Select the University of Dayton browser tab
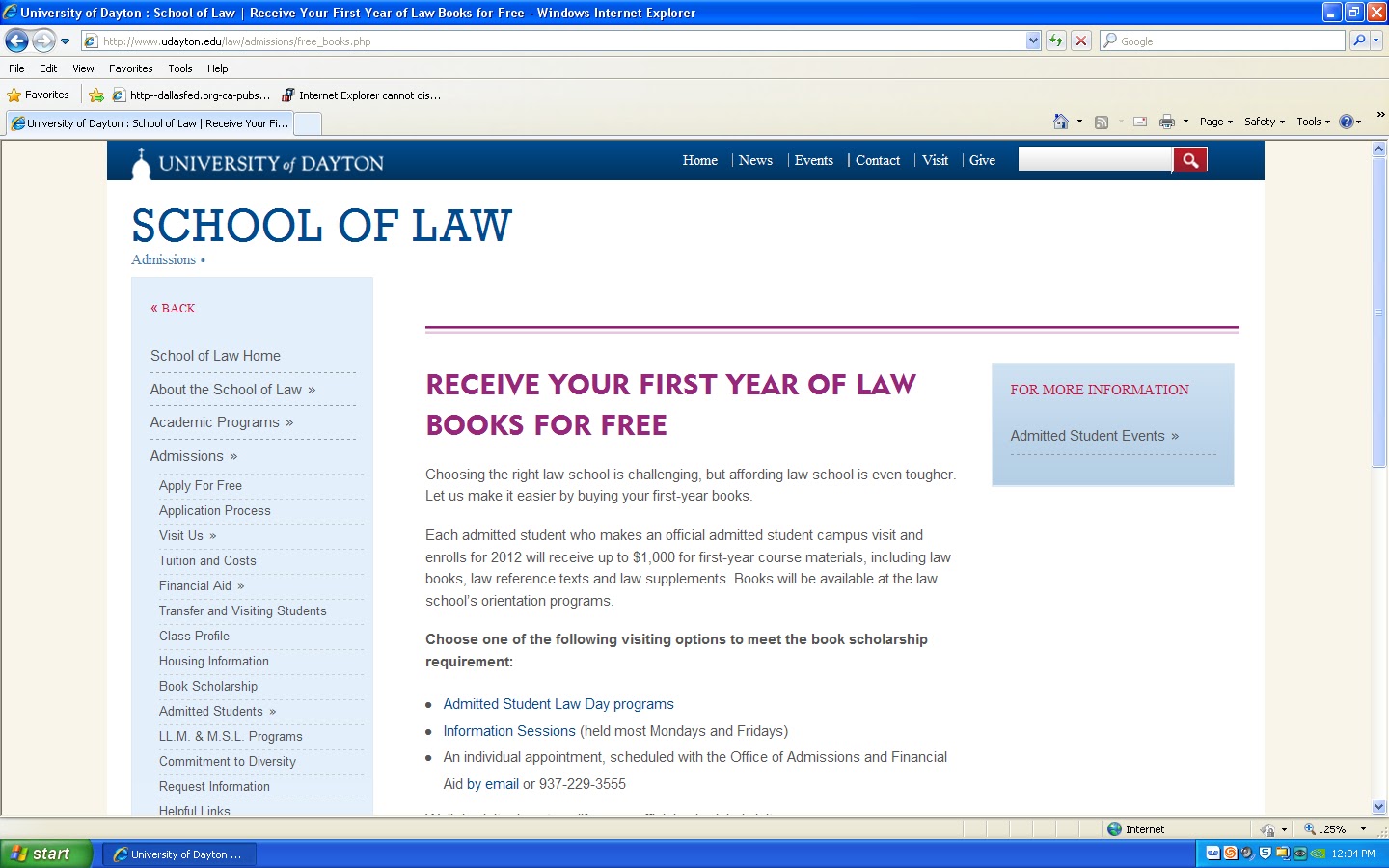Image resolution: width=1389 pixels, height=868 pixels. [x=150, y=123]
